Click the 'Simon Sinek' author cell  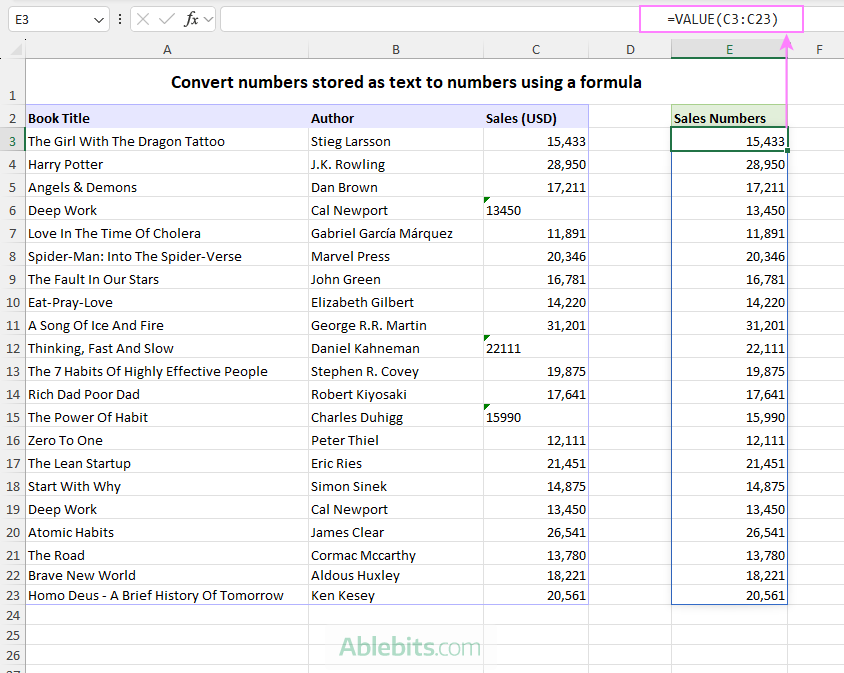click(x=396, y=486)
